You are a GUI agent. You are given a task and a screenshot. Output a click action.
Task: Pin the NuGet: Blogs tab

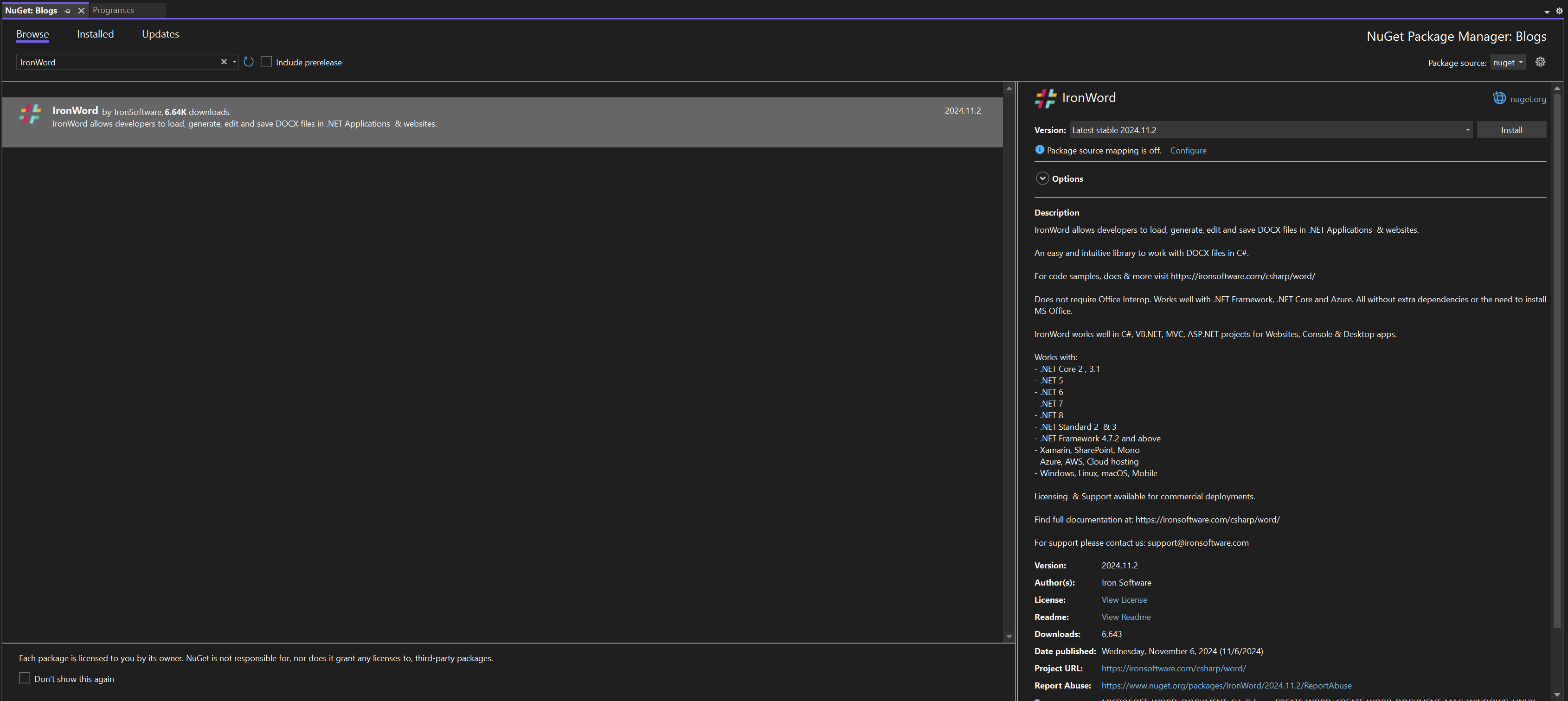click(x=68, y=11)
